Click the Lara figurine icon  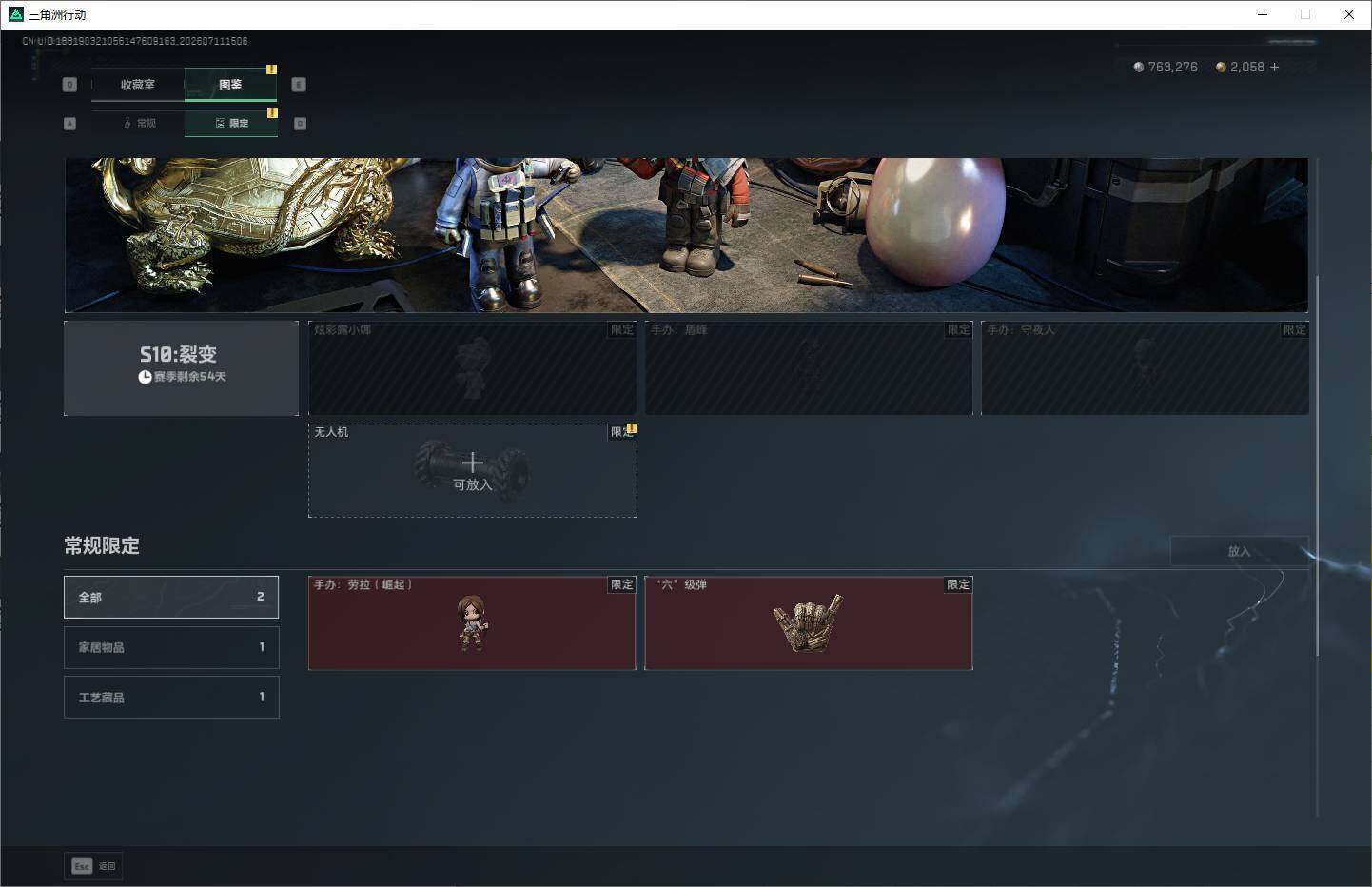472,623
